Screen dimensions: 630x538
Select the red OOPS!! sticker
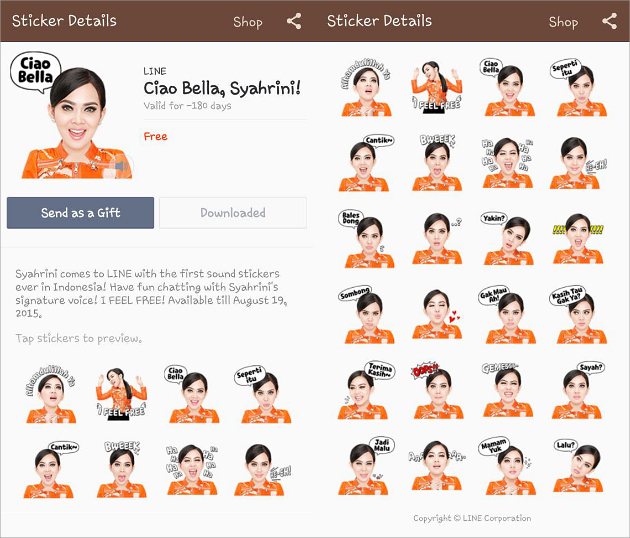pyautogui.click(x=437, y=390)
